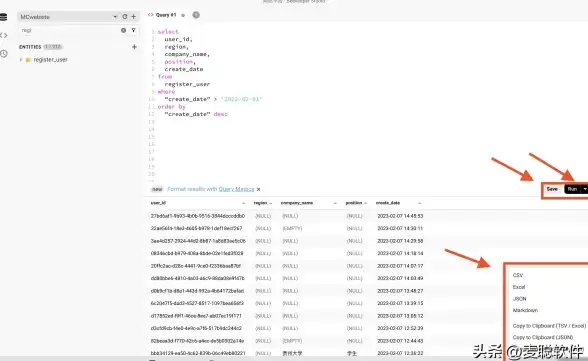Choose Excel export option

coord(519,287)
